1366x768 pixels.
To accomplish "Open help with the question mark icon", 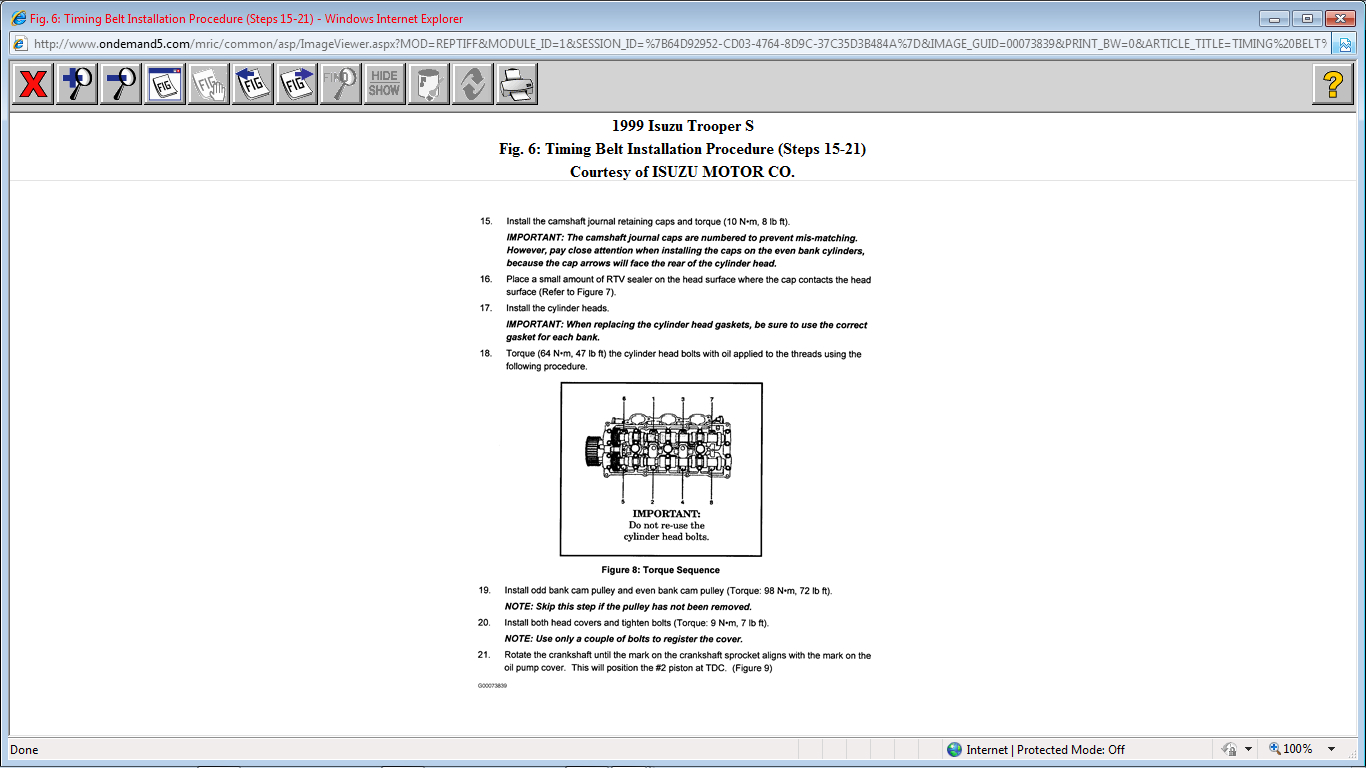I will point(1333,84).
